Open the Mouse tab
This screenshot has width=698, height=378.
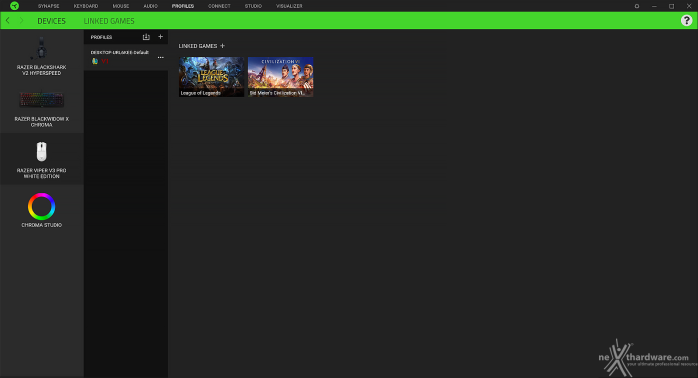pos(121,6)
